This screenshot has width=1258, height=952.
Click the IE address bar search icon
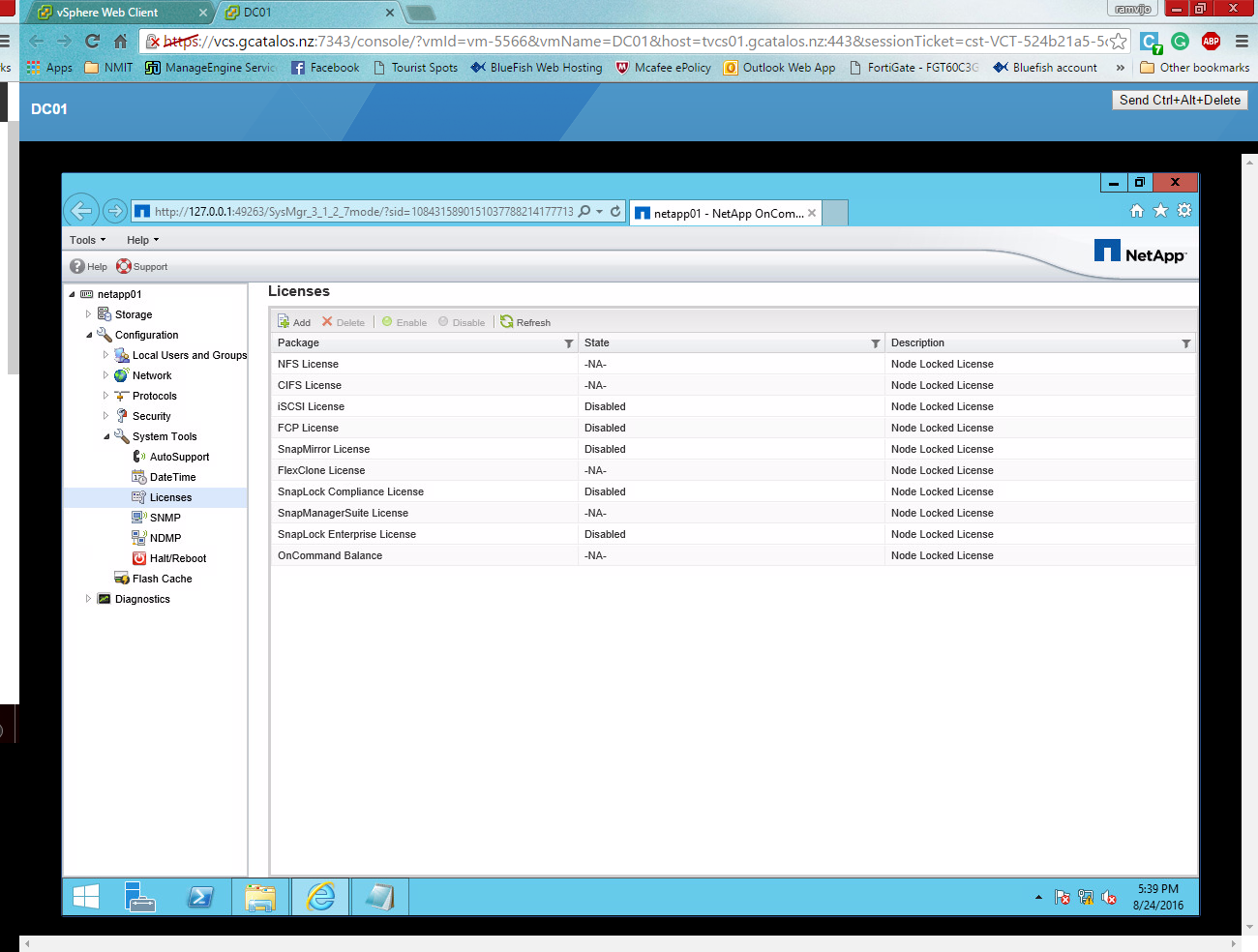584,211
